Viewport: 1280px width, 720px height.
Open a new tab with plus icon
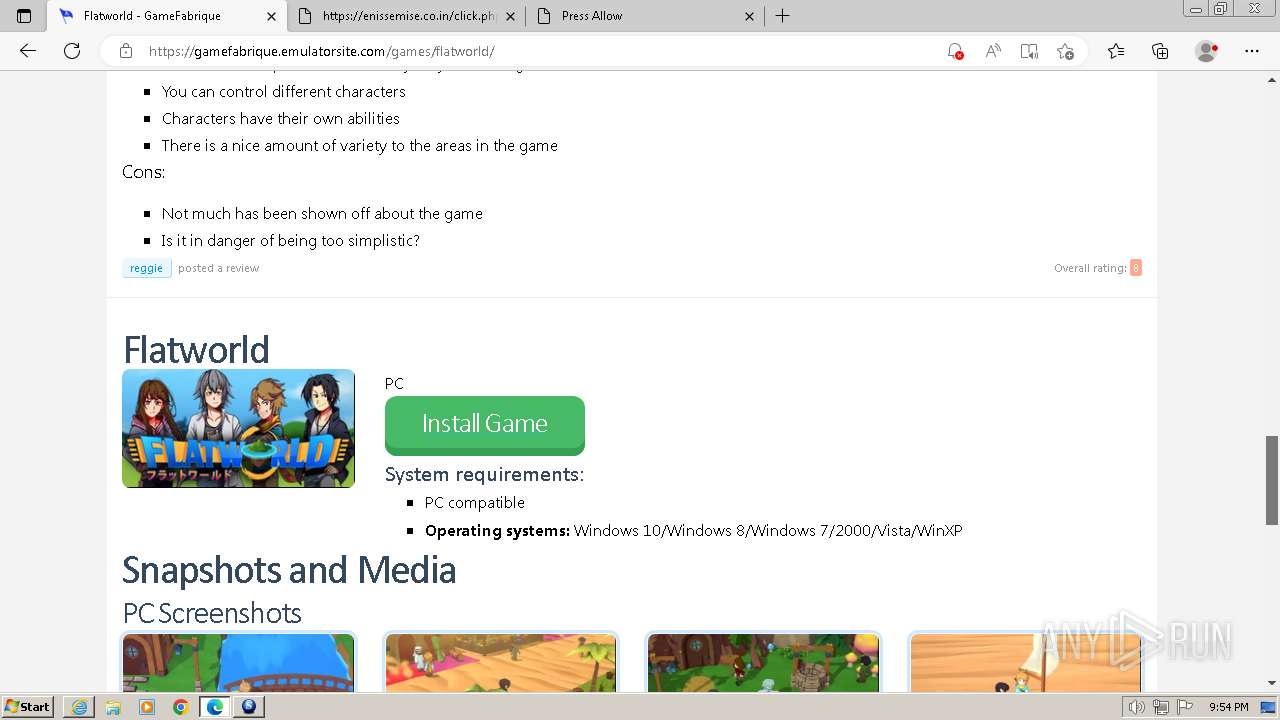click(782, 16)
